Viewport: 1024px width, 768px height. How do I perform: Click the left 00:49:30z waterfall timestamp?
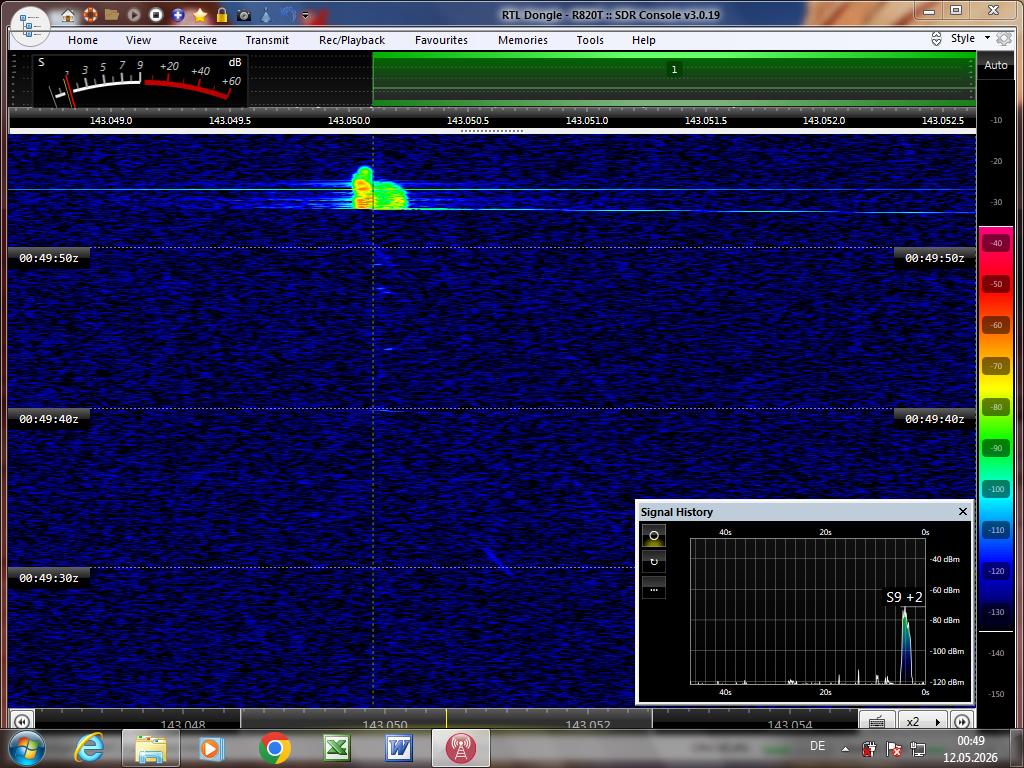click(49, 578)
